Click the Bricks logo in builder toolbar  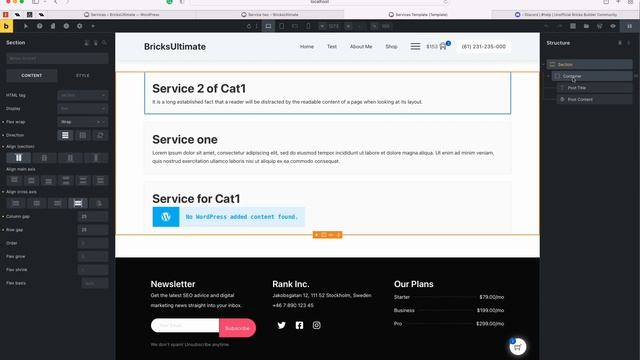(6, 26)
